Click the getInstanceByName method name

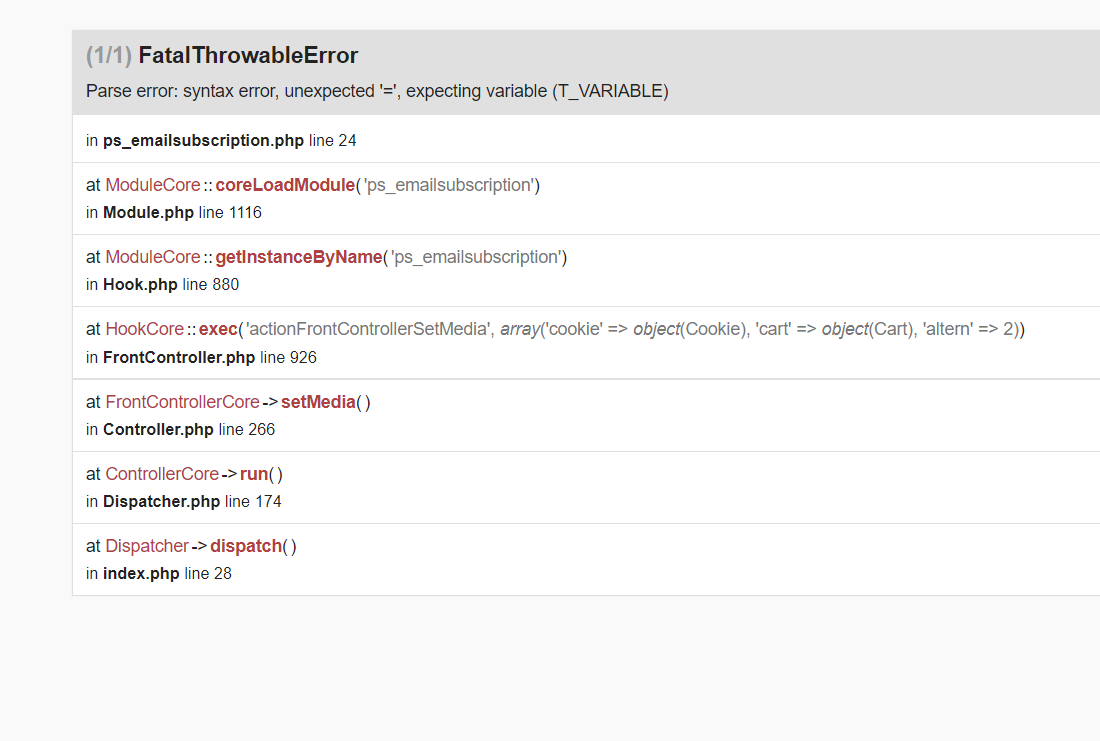(298, 258)
